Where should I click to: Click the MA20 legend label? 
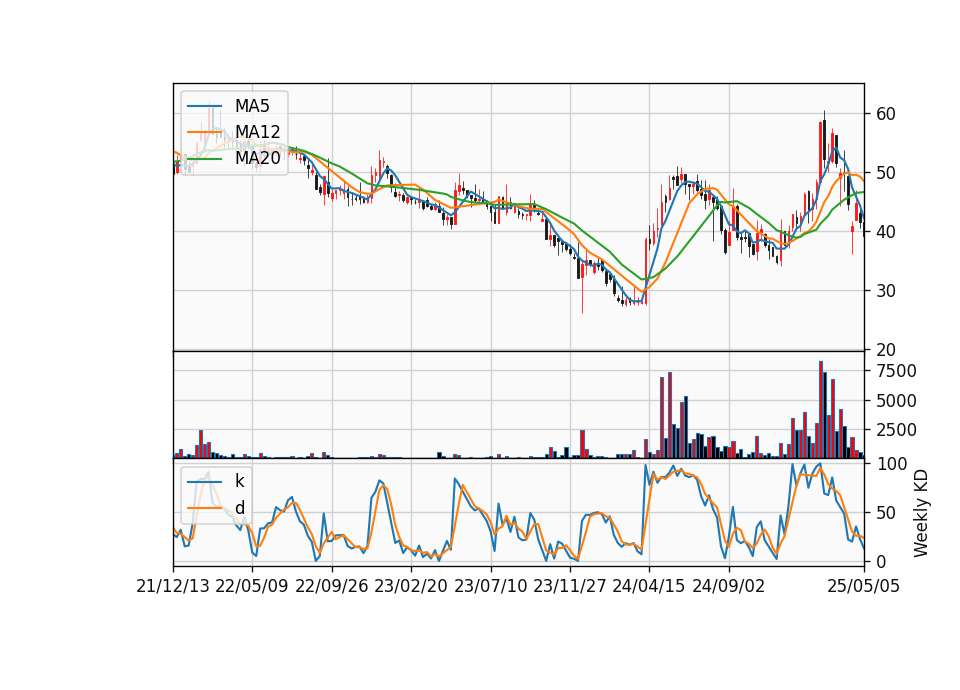click(257, 158)
